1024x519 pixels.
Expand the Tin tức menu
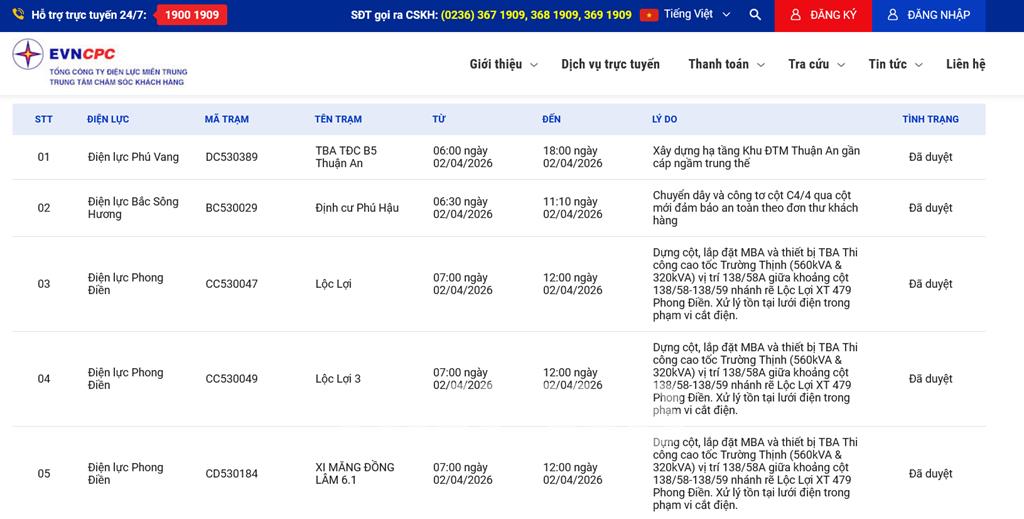(x=894, y=64)
